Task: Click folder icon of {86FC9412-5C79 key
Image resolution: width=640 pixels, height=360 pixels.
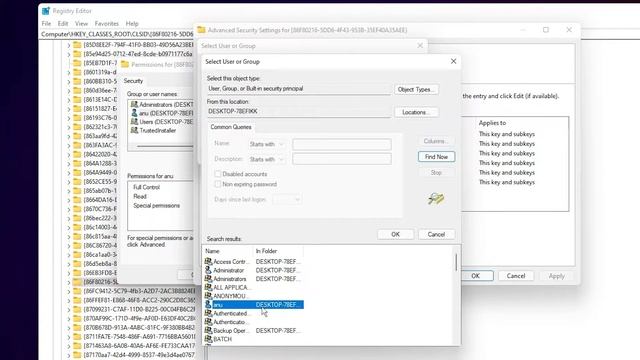Action: click(x=77, y=291)
